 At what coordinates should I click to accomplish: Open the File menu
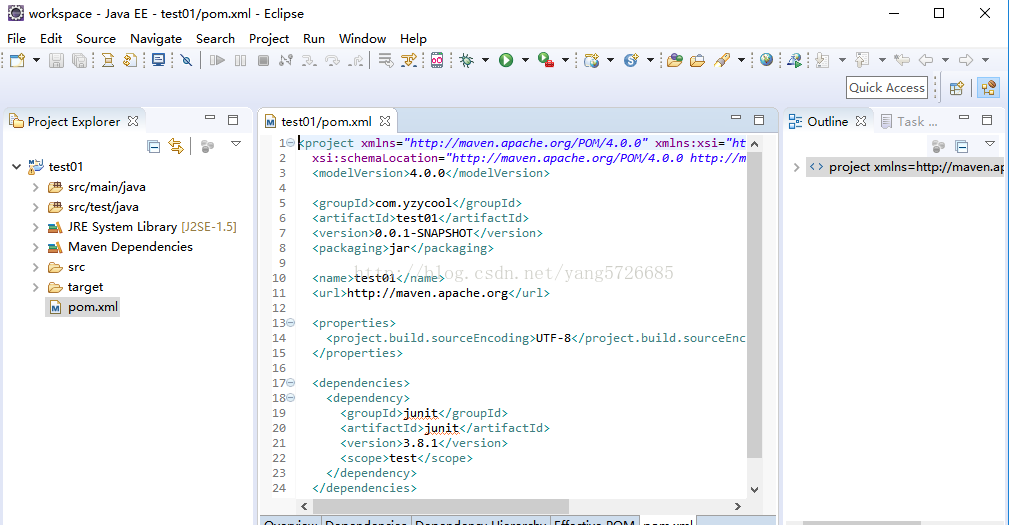[16, 39]
